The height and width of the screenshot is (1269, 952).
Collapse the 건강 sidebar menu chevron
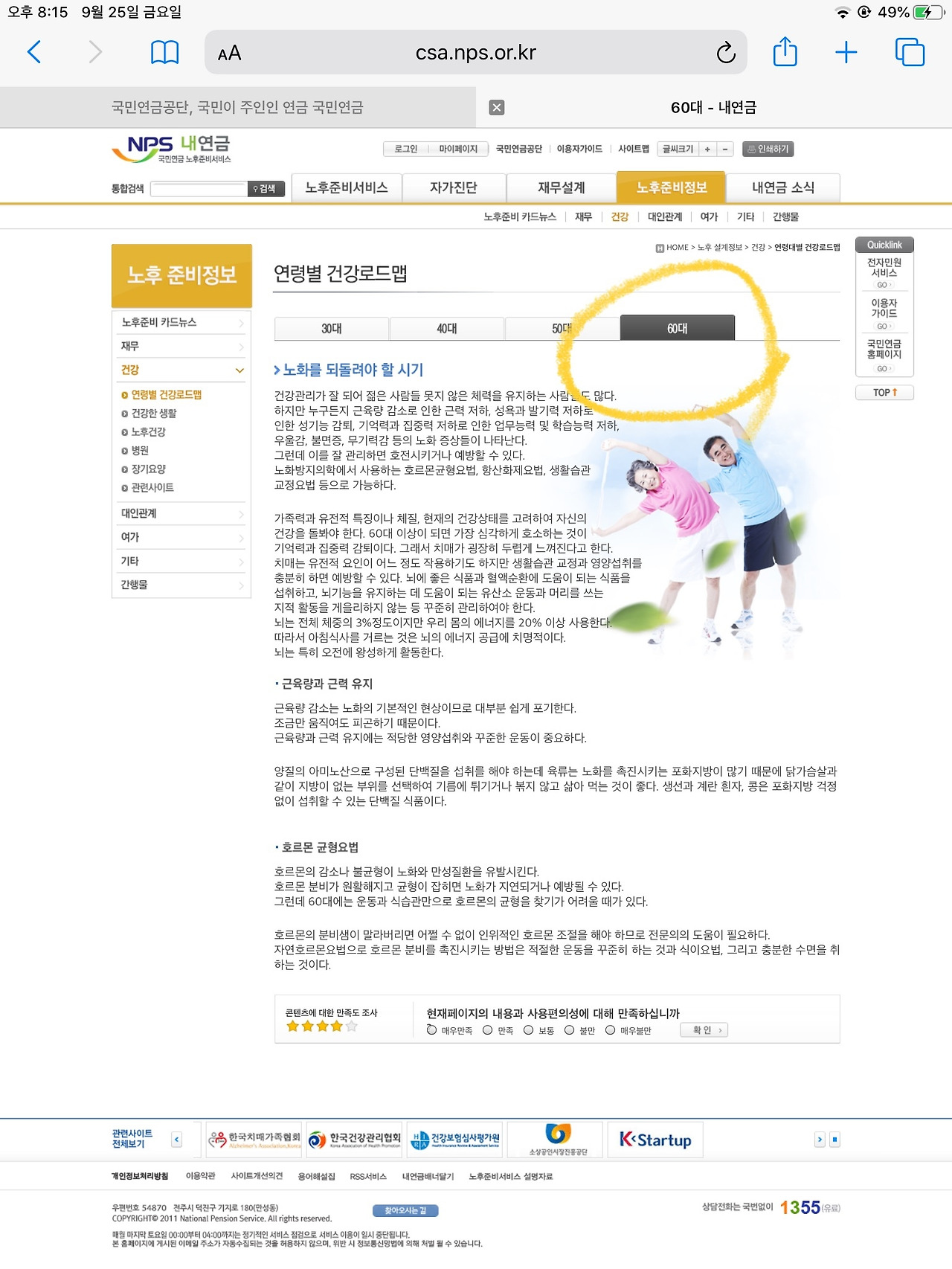[x=239, y=370]
